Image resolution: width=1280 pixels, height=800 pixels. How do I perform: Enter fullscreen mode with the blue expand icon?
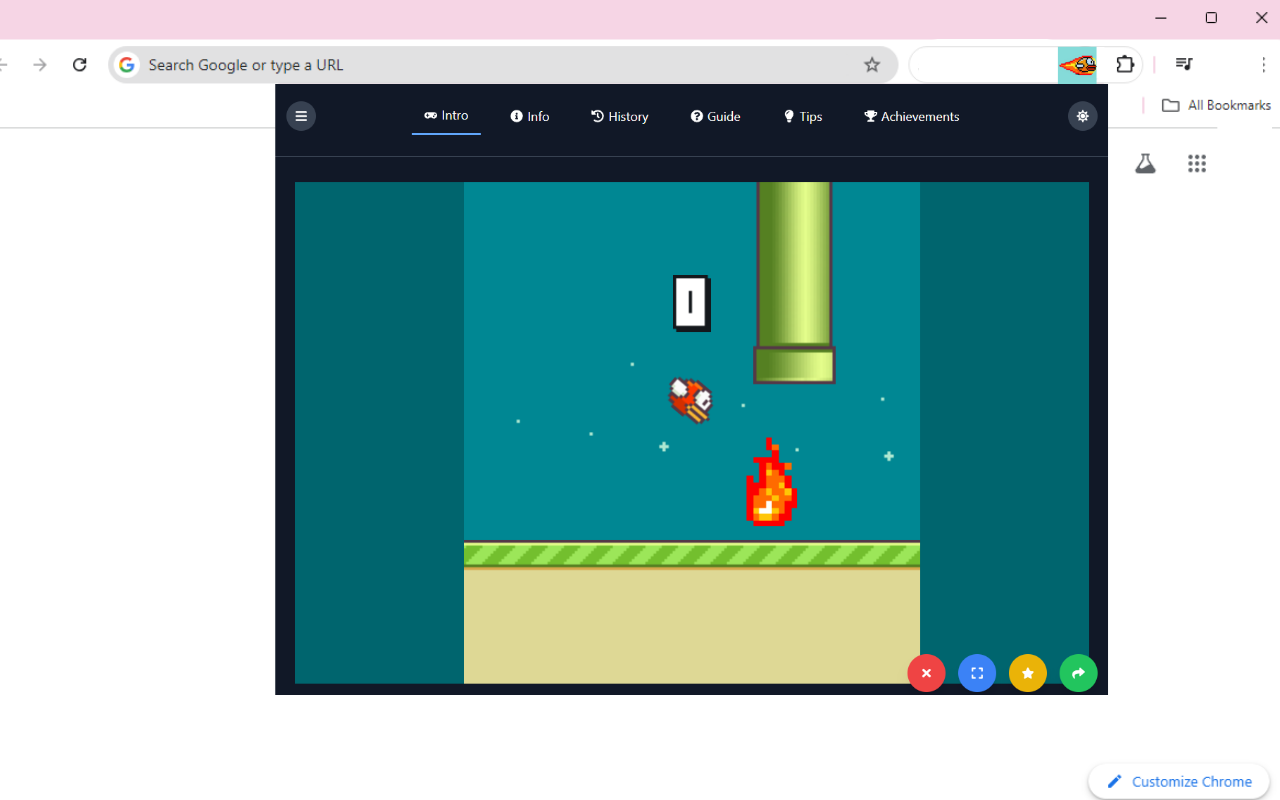[x=976, y=673]
